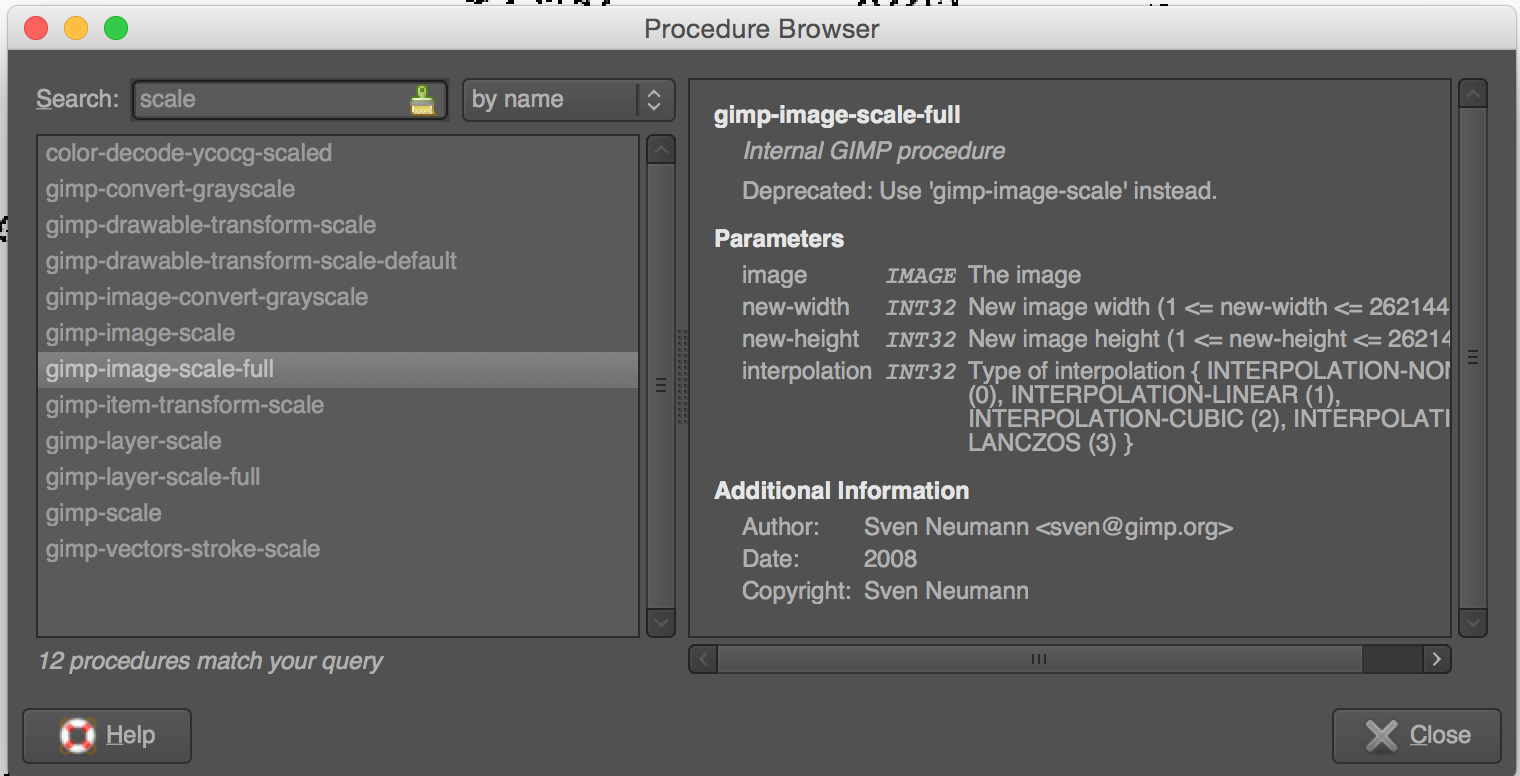Click the details pane scroll-down arrow
Screen dimensions: 1520x776
[x=1473, y=623]
